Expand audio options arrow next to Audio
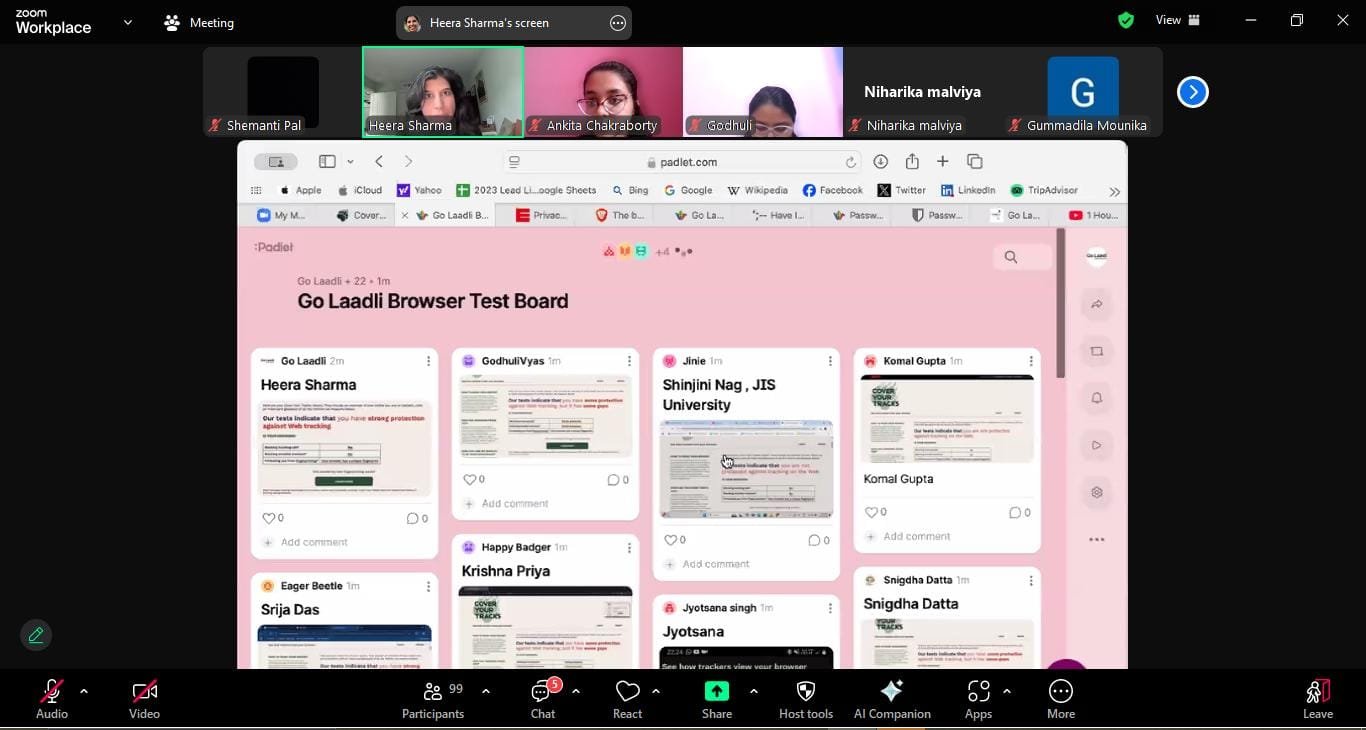This screenshot has width=1366, height=730. [84, 691]
